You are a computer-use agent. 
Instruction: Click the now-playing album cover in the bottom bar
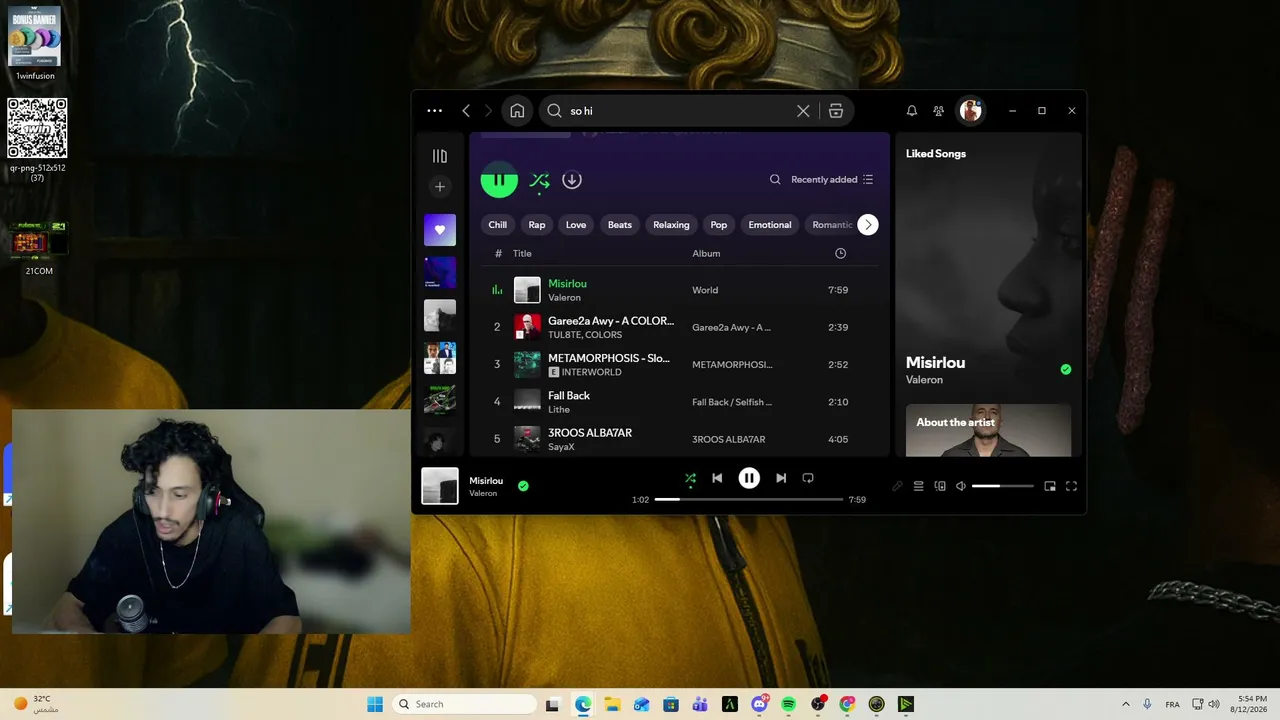pyautogui.click(x=440, y=486)
